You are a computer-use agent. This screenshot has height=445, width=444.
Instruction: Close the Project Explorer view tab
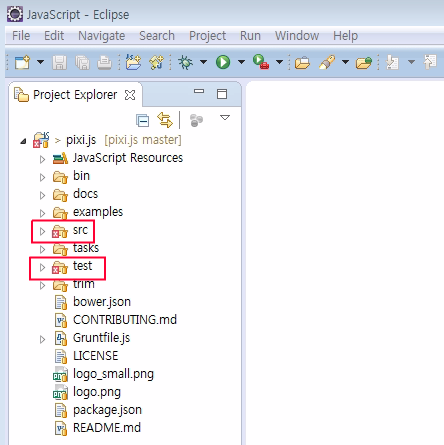pos(130,95)
